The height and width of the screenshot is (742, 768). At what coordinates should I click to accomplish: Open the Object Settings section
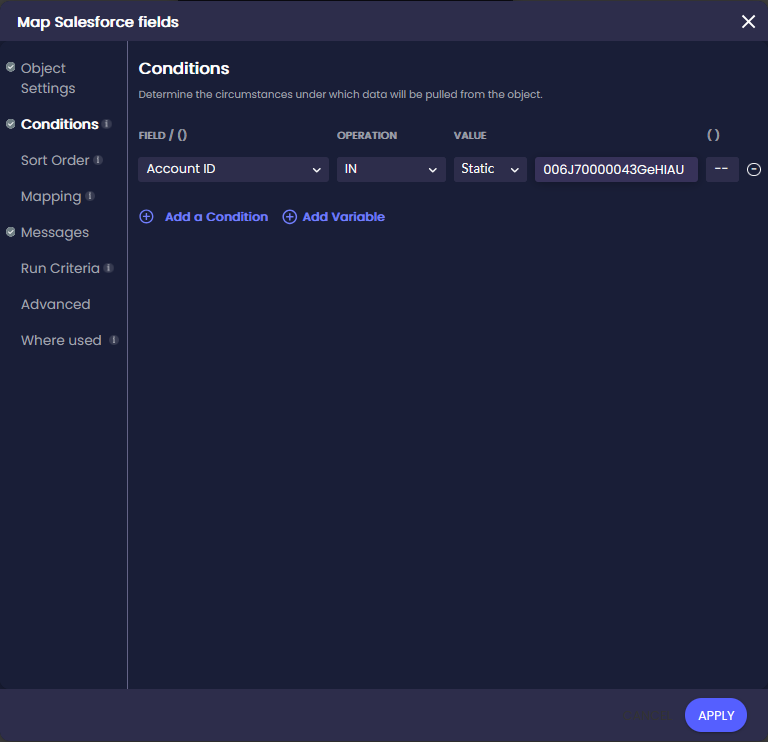pyautogui.click(x=48, y=78)
